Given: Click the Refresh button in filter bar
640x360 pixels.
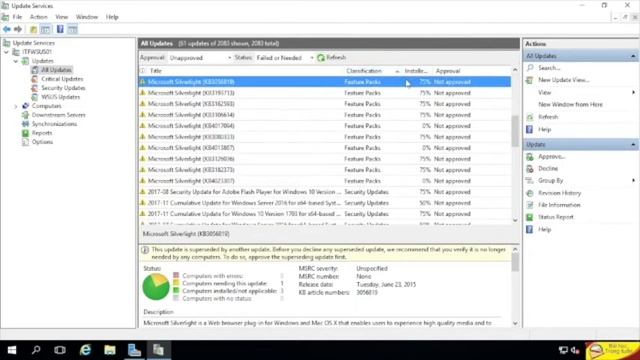Looking at the screenshot, I should tap(331, 58).
